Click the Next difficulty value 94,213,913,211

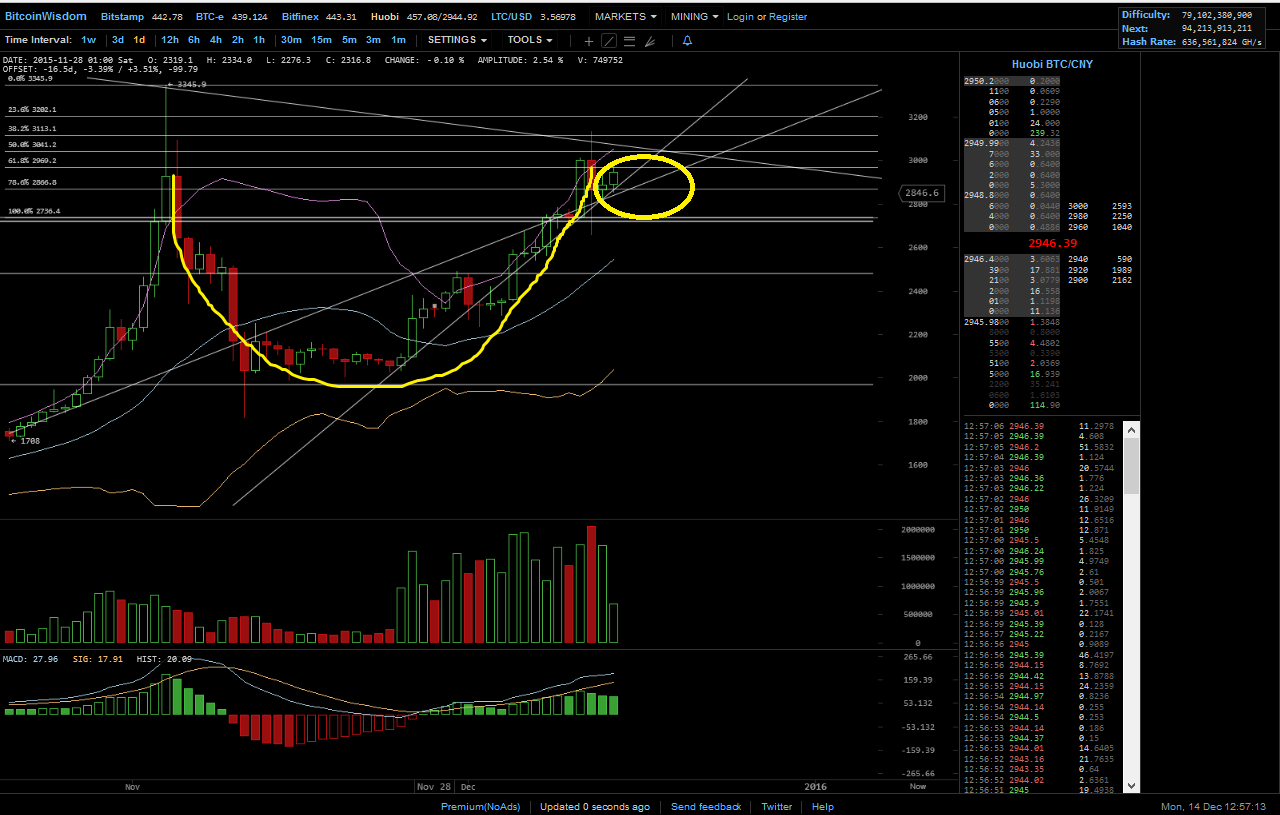tap(1217, 29)
